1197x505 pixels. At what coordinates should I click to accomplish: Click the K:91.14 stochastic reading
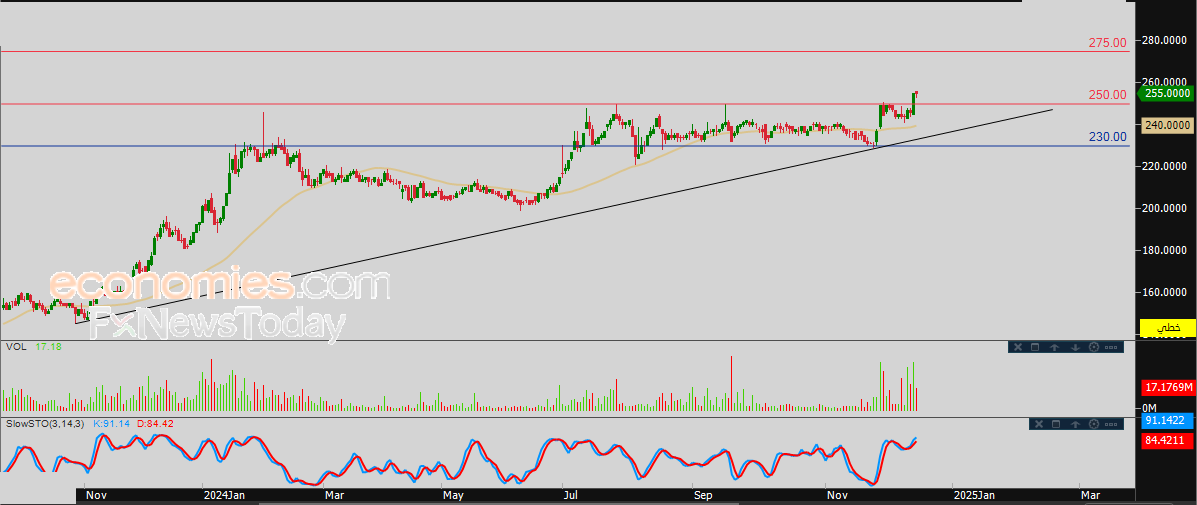click(112, 423)
